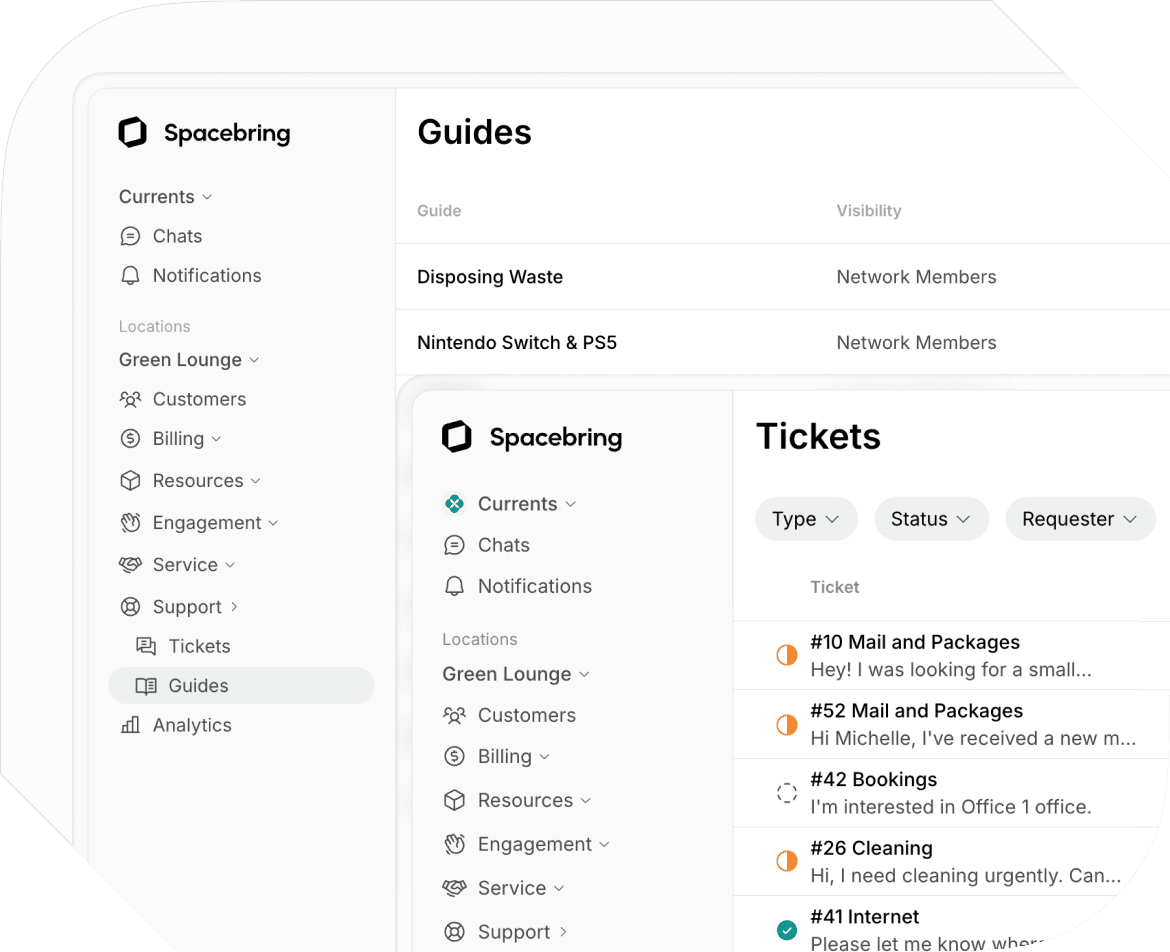Open the Disposing Waste guide
The image size is (1170, 952).
pyautogui.click(x=490, y=277)
